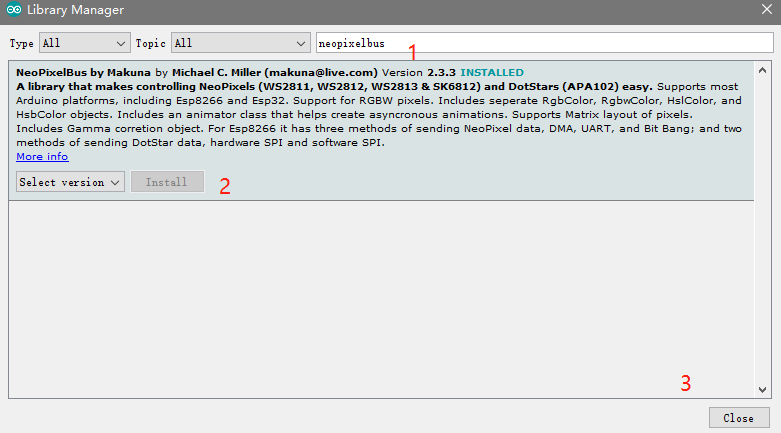This screenshot has width=781, height=433.
Task: Click the Type label beside the filter
Action: (21, 44)
